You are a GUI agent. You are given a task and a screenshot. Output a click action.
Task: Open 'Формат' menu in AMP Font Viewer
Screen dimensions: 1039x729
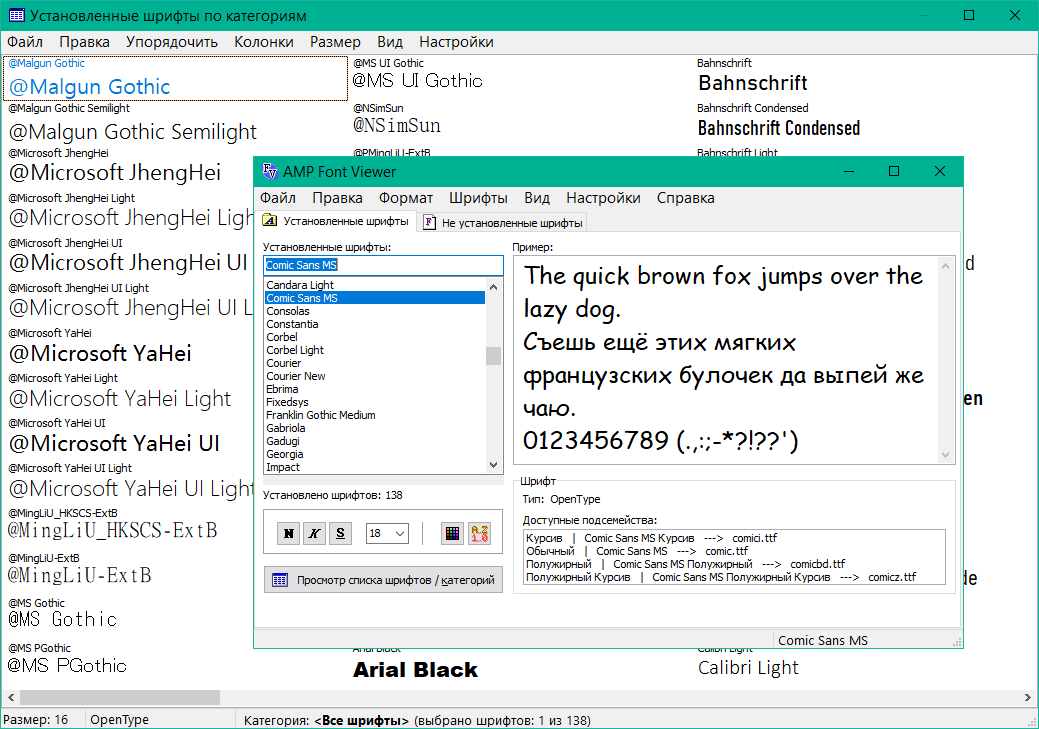(406, 198)
